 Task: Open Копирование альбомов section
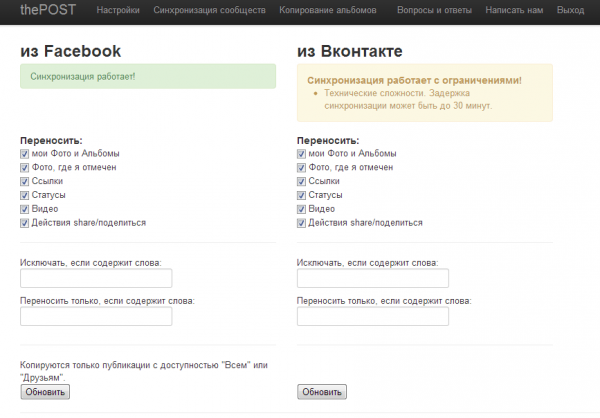(328, 10)
